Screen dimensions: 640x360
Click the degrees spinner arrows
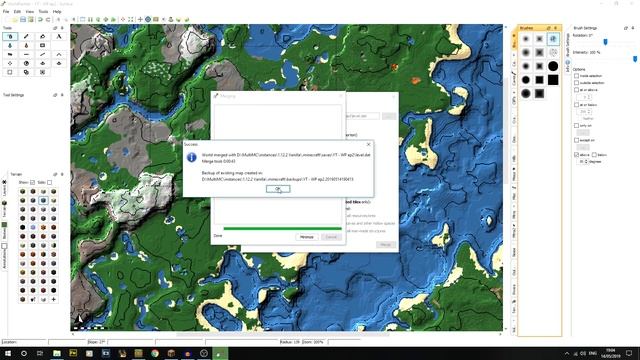click(586, 162)
